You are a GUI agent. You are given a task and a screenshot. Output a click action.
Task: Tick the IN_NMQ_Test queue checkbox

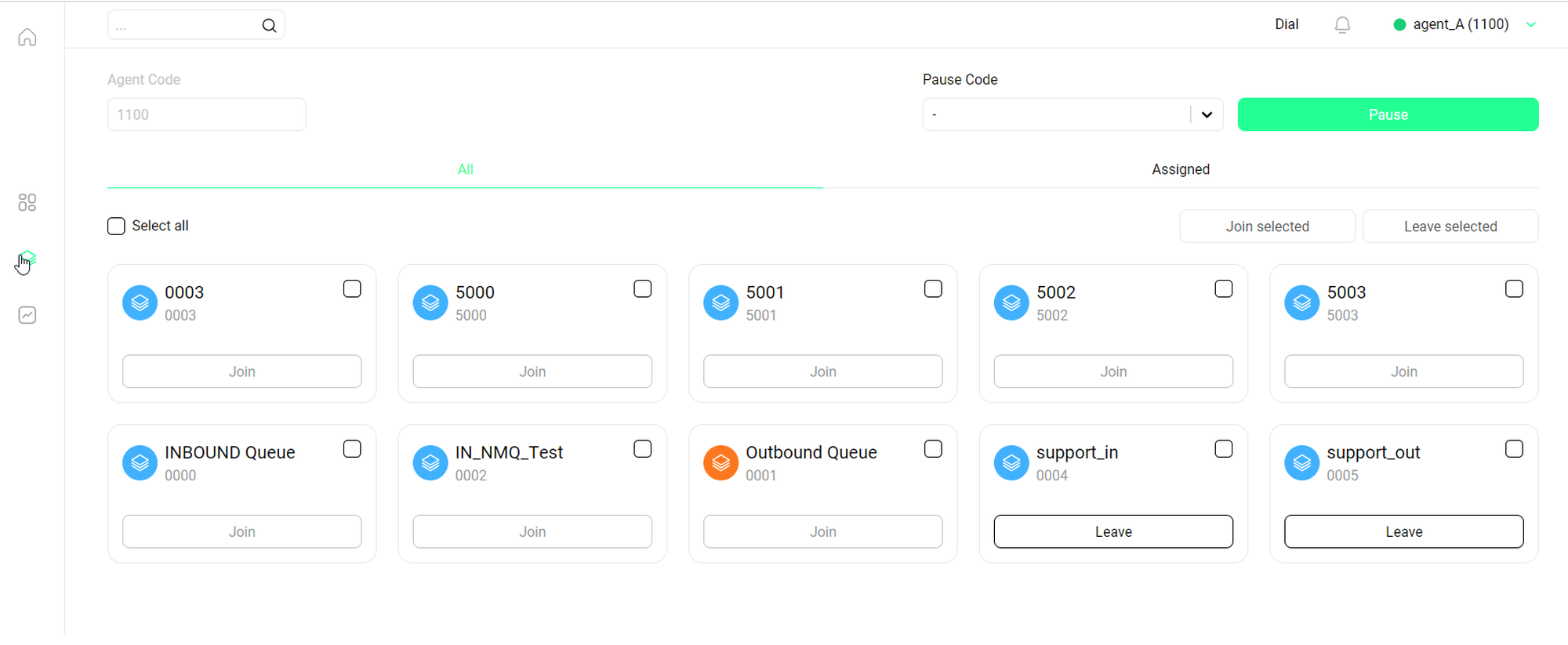coord(642,449)
